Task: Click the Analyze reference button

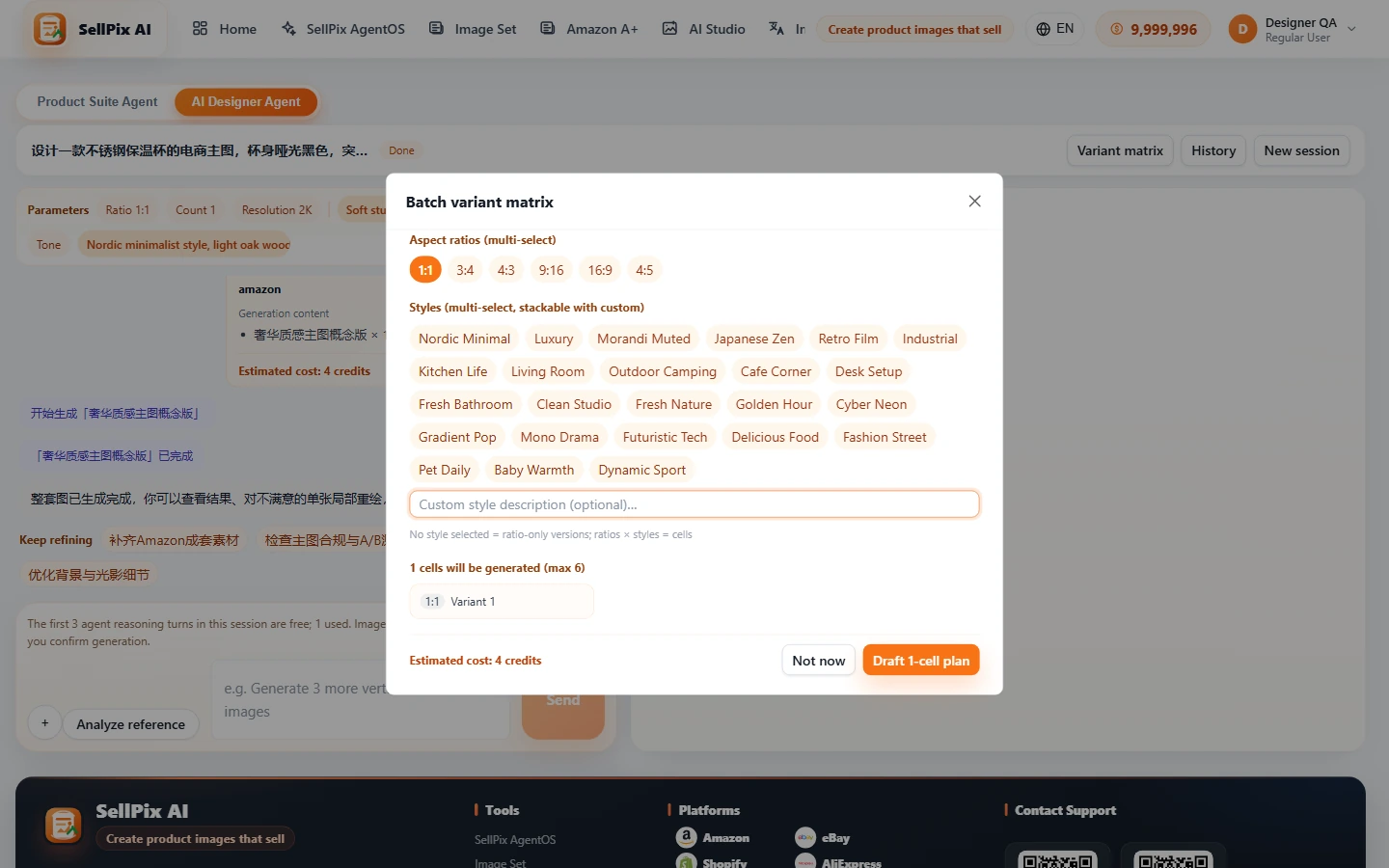Action: 130,724
